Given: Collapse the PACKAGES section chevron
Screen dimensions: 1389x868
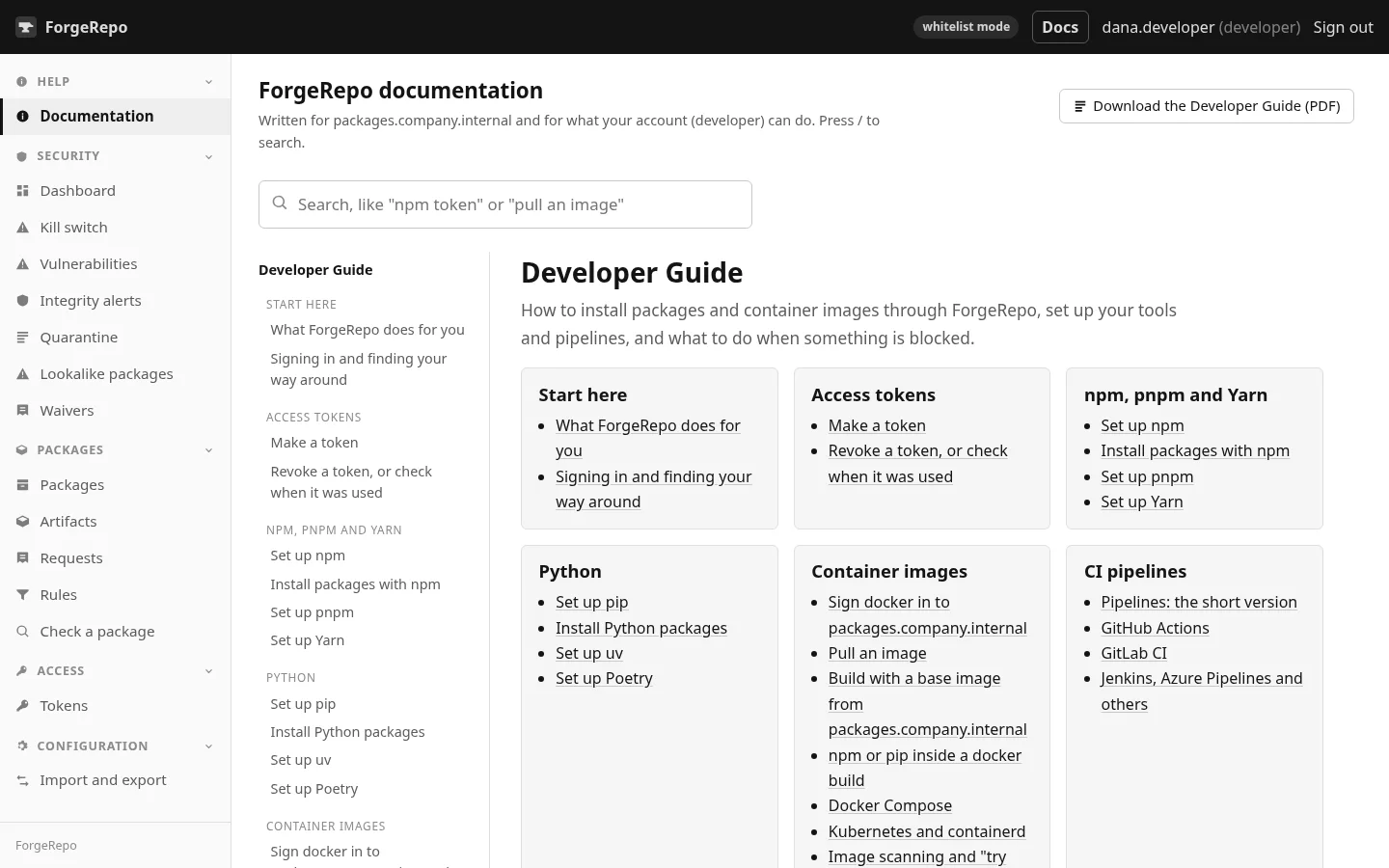Looking at the screenshot, I should [x=209, y=450].
